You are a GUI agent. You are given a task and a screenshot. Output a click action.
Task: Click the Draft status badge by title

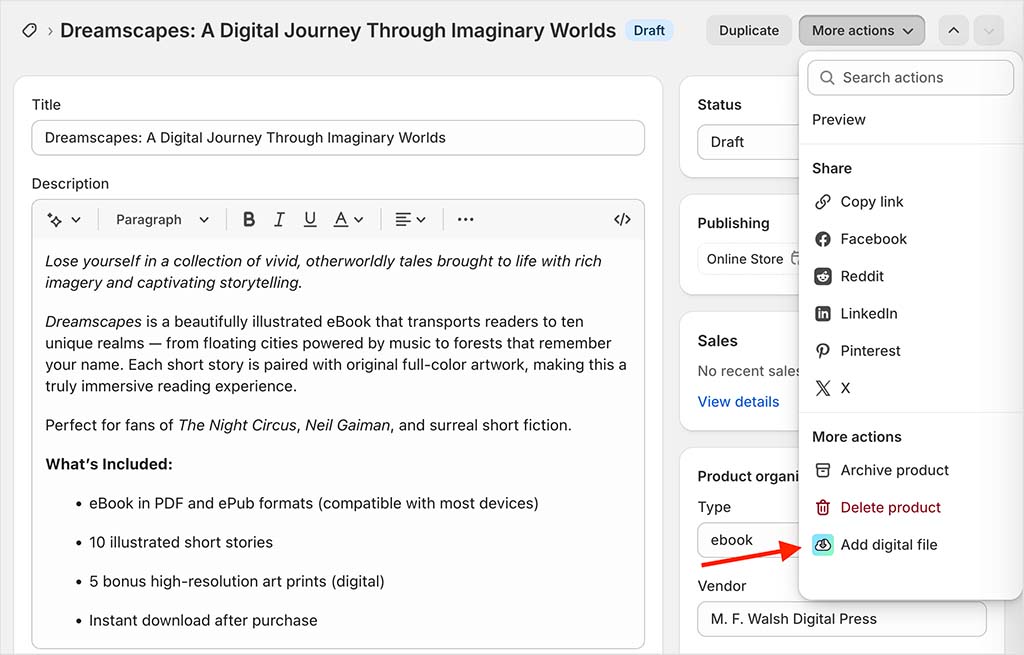click(x=649, y=31)
